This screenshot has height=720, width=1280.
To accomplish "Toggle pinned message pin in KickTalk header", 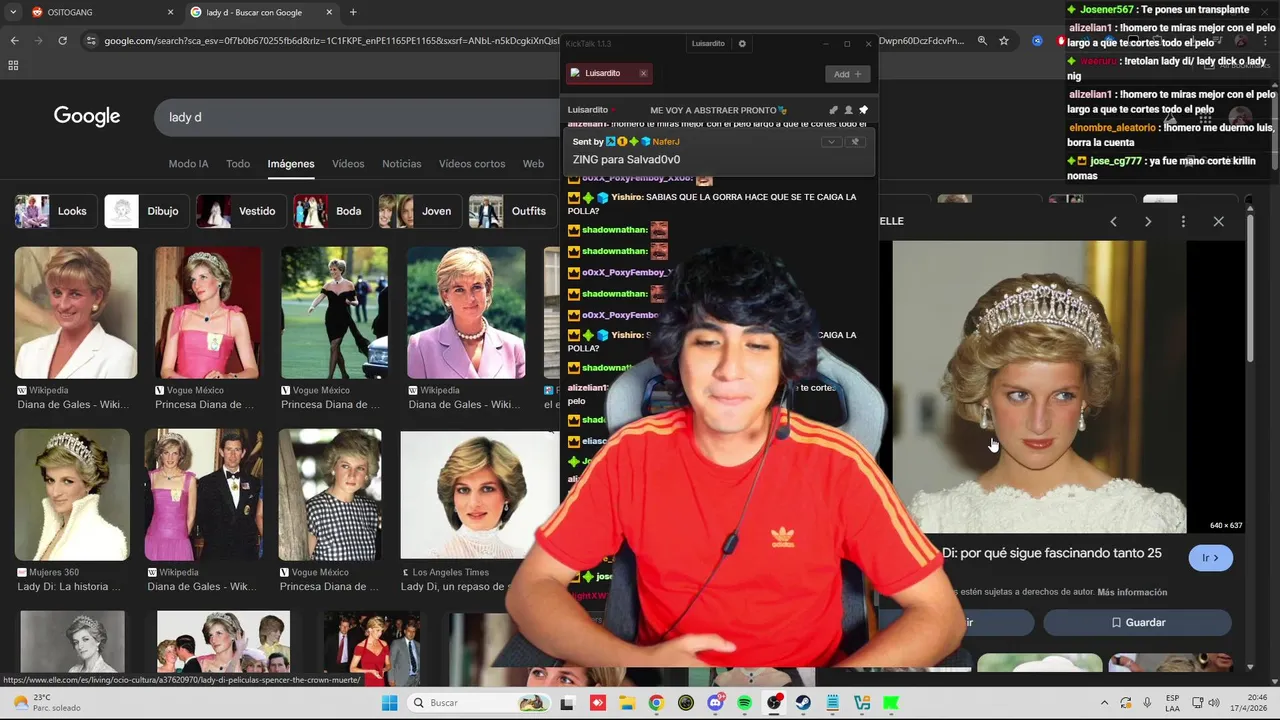I will (x=864, y=110).
